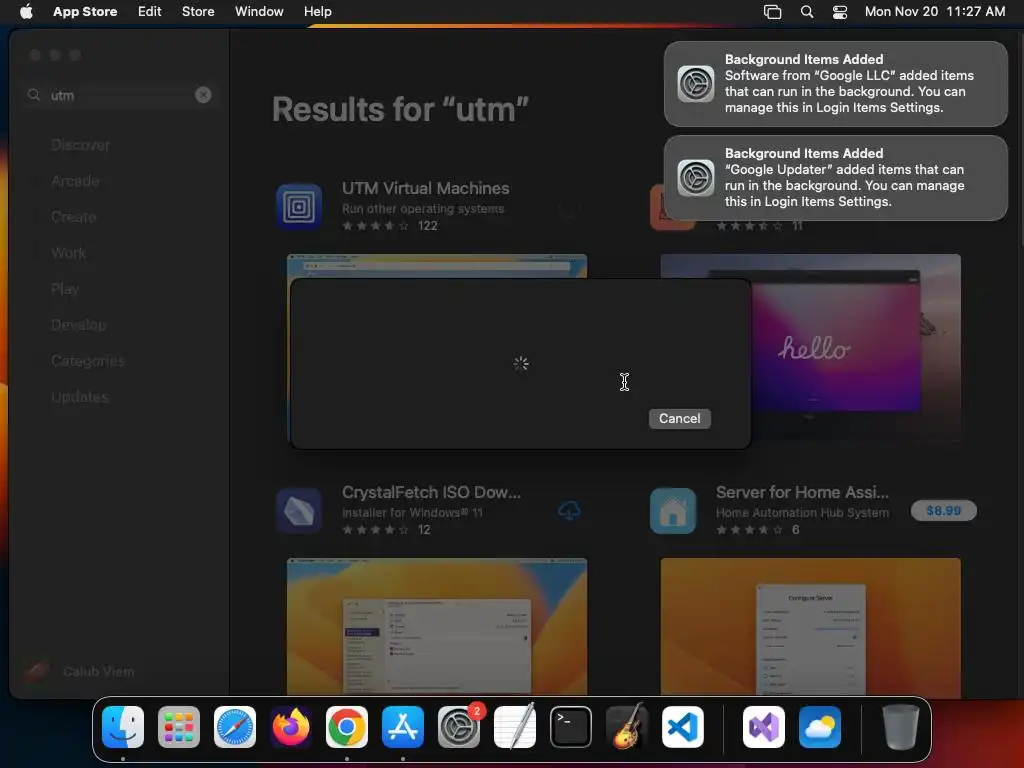Open Launchpad from the Dock
Viewport: 1024px width, 768px height.
coord(179,727)
